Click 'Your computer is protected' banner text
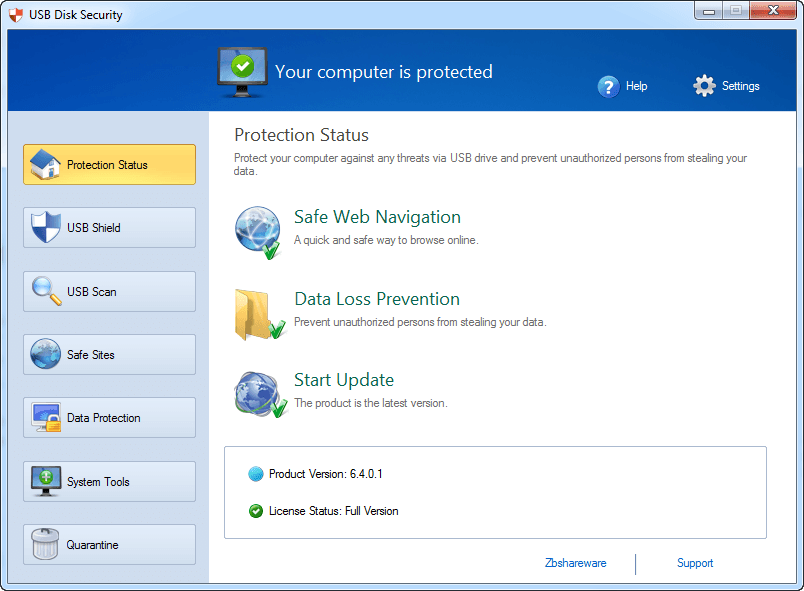The height and width of the screenshot is (591, 804). tap(384, 72)
